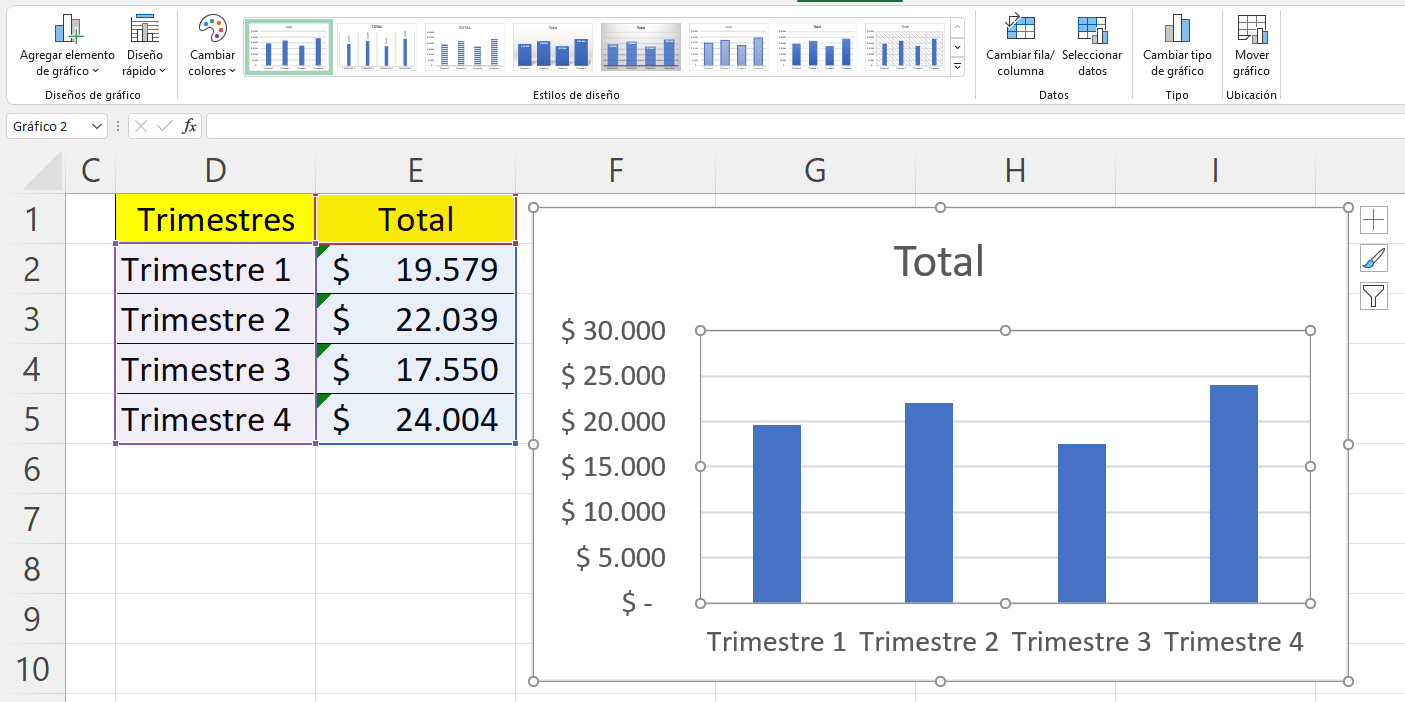Open Seleccionar datos dialog
The width and height of the screenshot is (1405, 702).
pos(1092,46)
